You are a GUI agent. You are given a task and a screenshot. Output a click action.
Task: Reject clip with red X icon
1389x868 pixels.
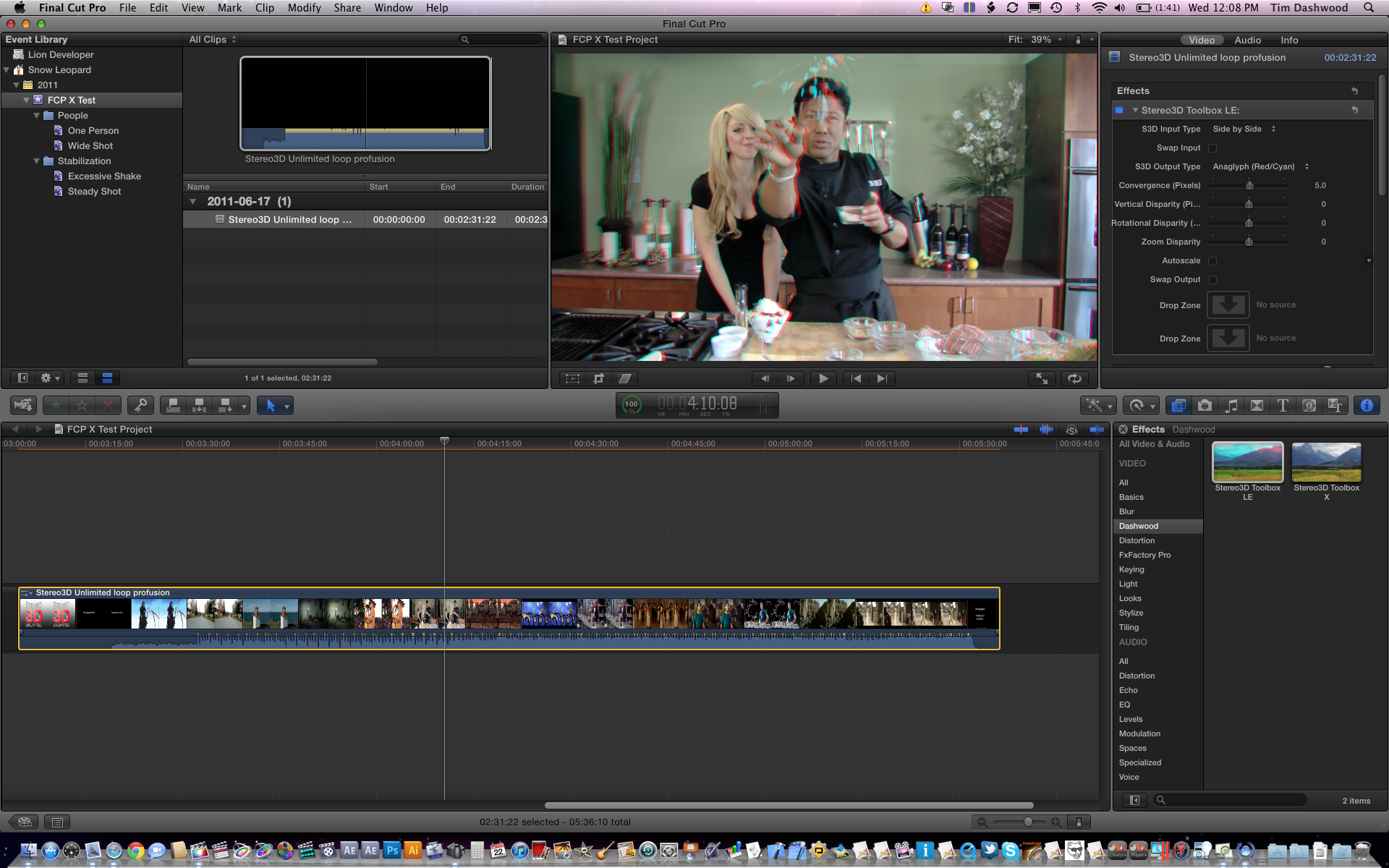coord(108,406)
